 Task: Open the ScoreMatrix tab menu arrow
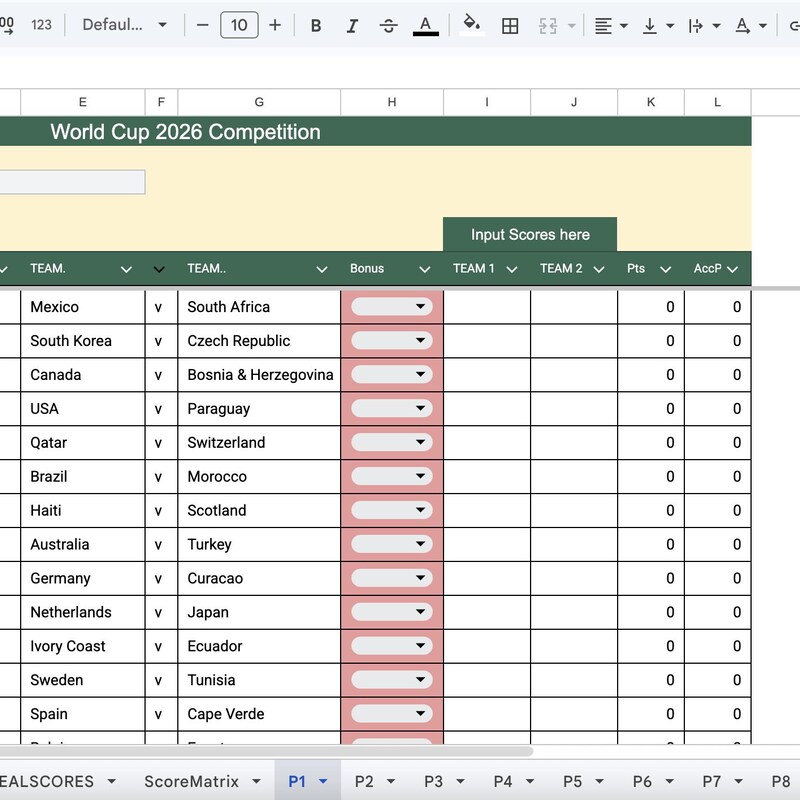(x=256, y=781)
